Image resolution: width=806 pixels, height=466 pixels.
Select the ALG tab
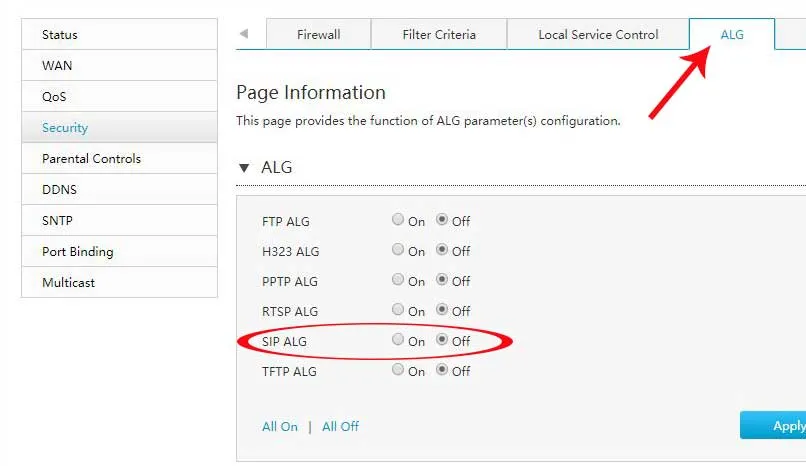point(732,34)
